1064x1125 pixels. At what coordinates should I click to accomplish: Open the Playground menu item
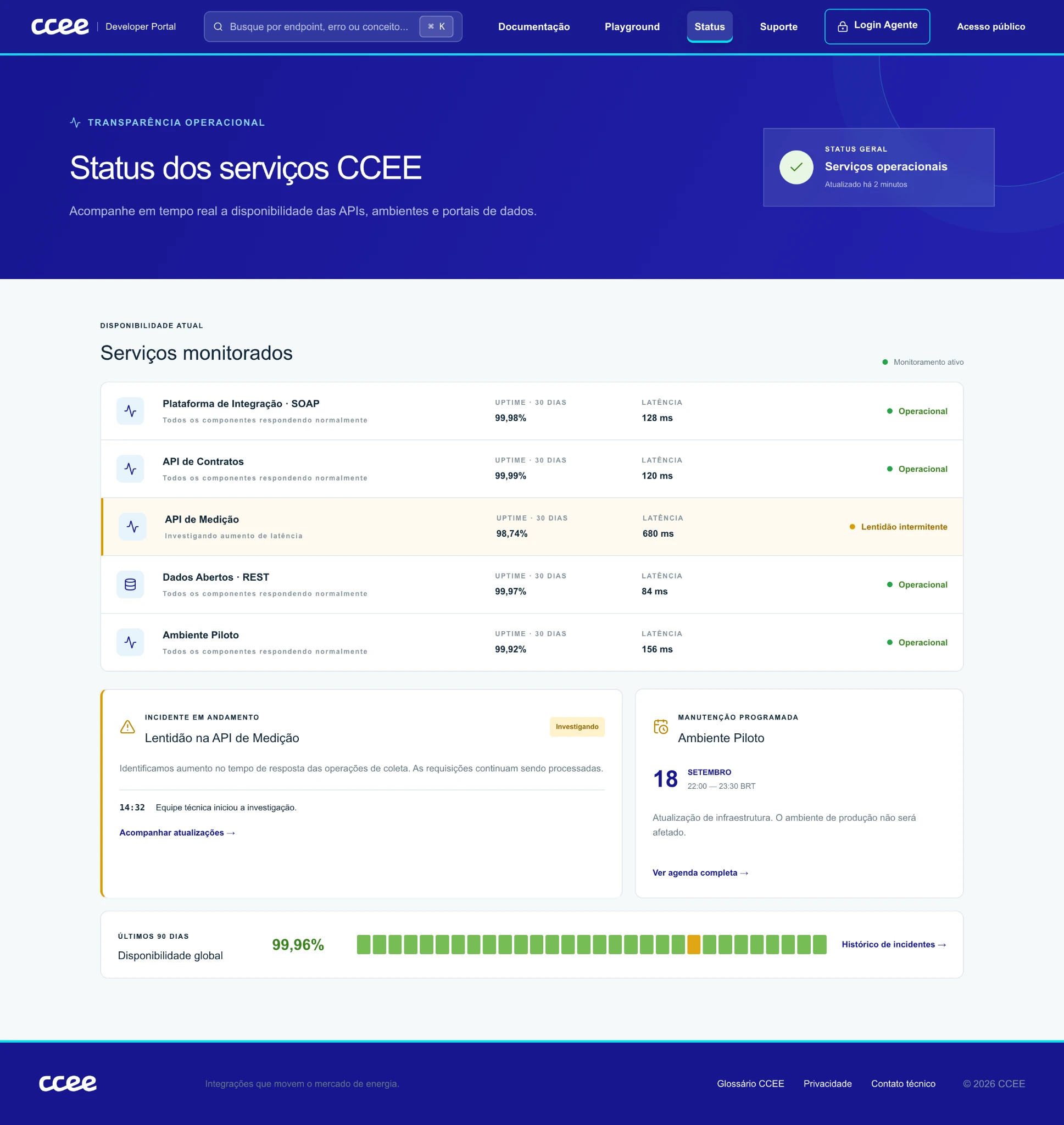(x=632, y=27)
